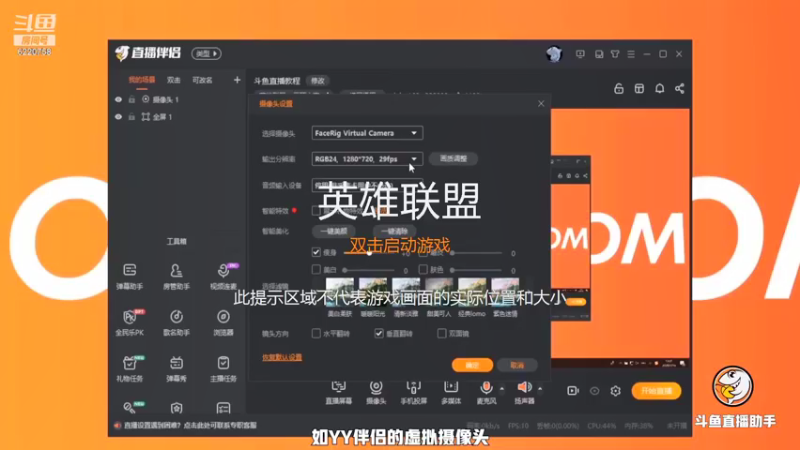Open FaceRig Virtual Camera dropdown
Screen dimensions: 800x450
367,133
